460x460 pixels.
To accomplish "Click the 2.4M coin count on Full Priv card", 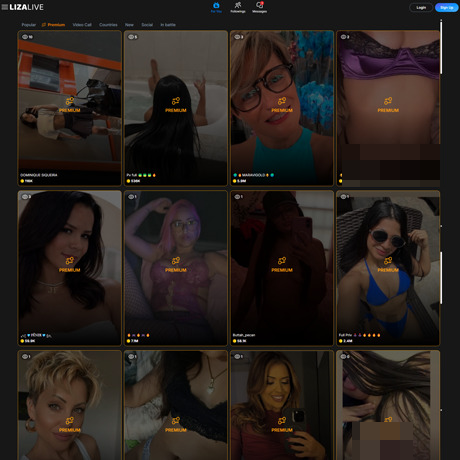I will click(346, 341).
